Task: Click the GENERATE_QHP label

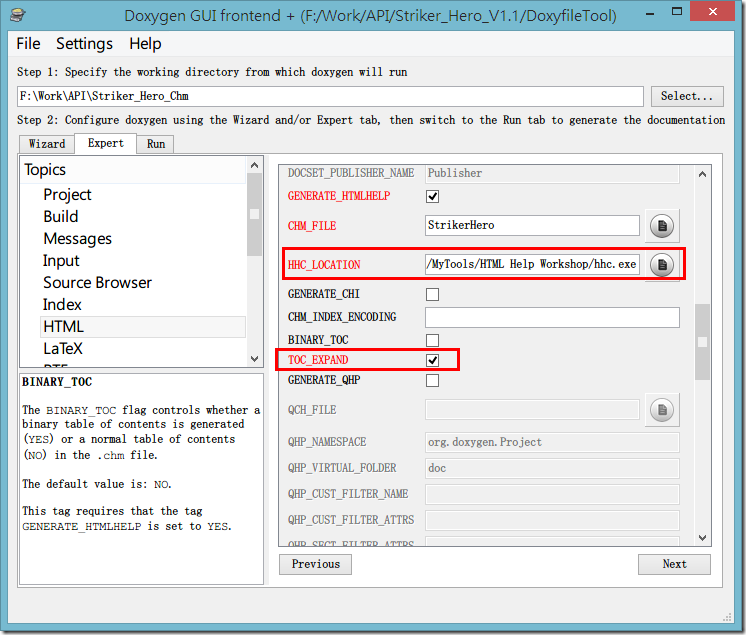Action: [x=324, y=381]
